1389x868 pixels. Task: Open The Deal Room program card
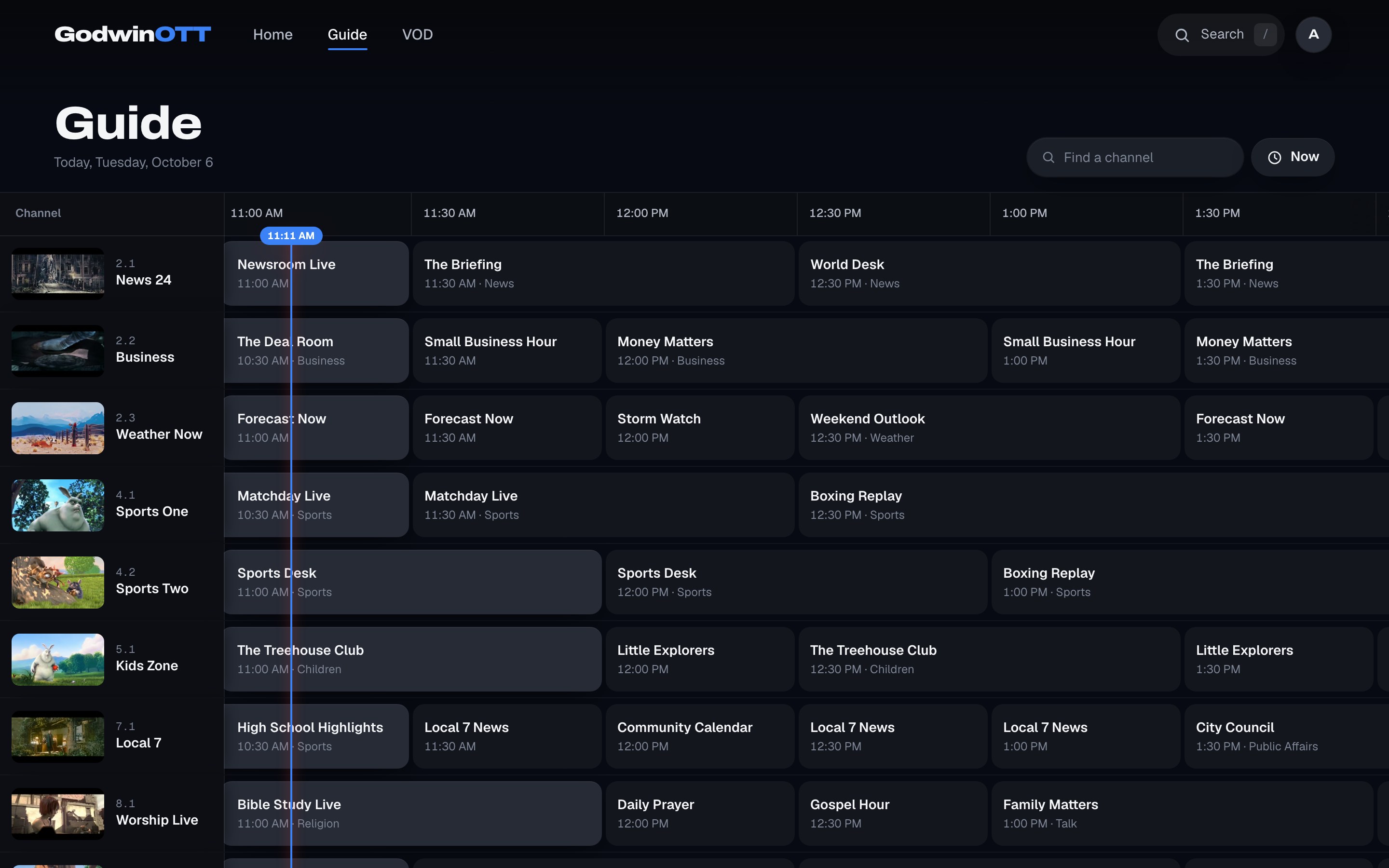(x=316, y=351)
